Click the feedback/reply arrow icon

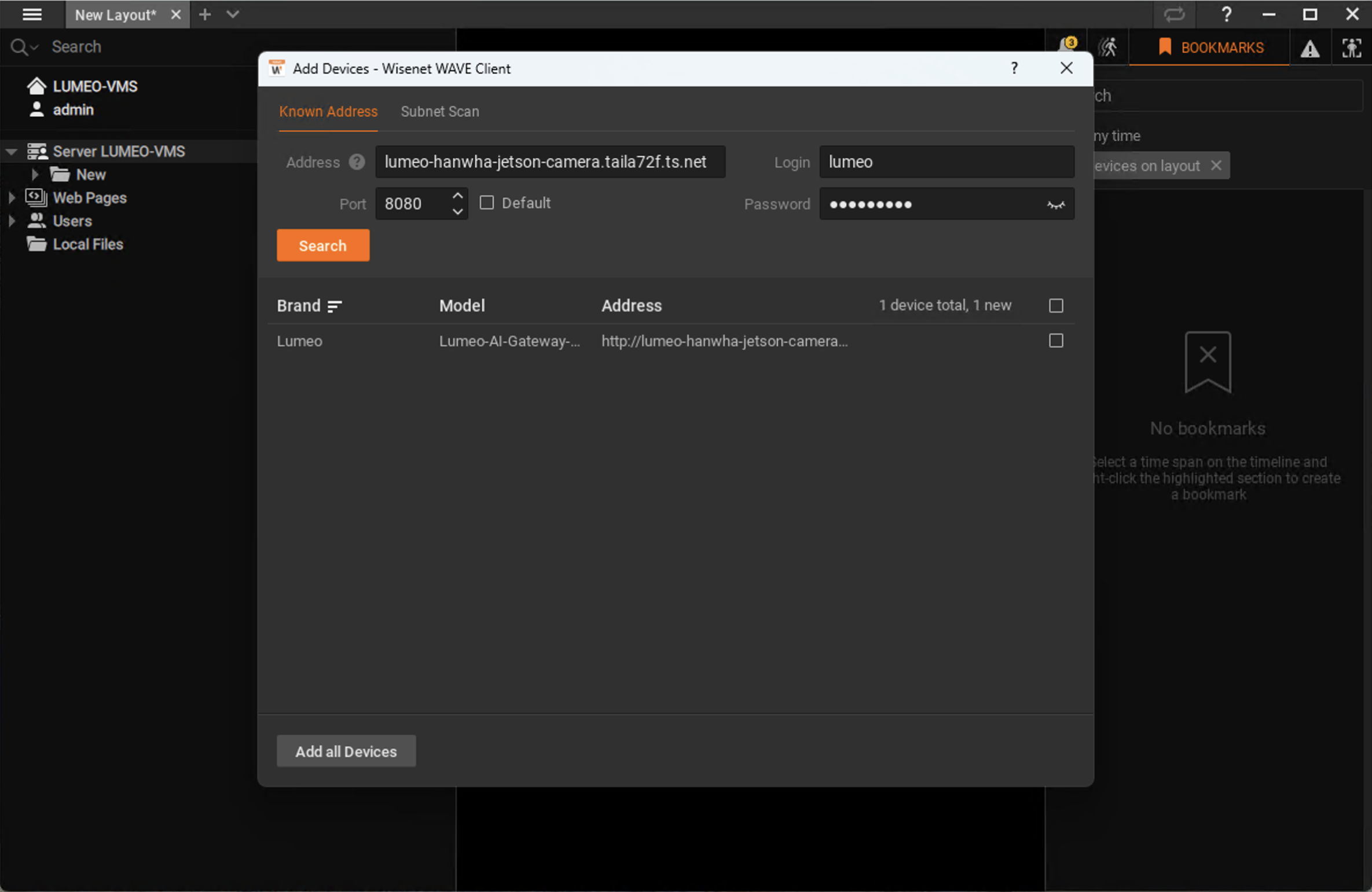1175,14
